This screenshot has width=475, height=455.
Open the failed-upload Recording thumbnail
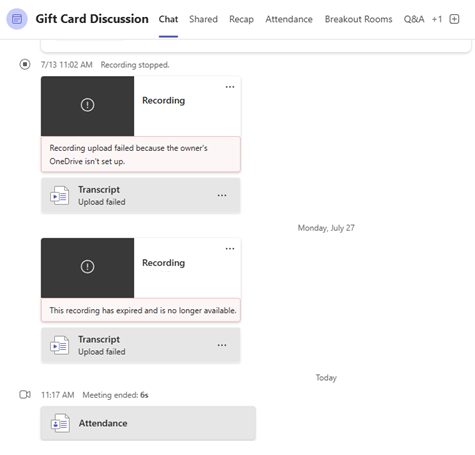point(87,106)
